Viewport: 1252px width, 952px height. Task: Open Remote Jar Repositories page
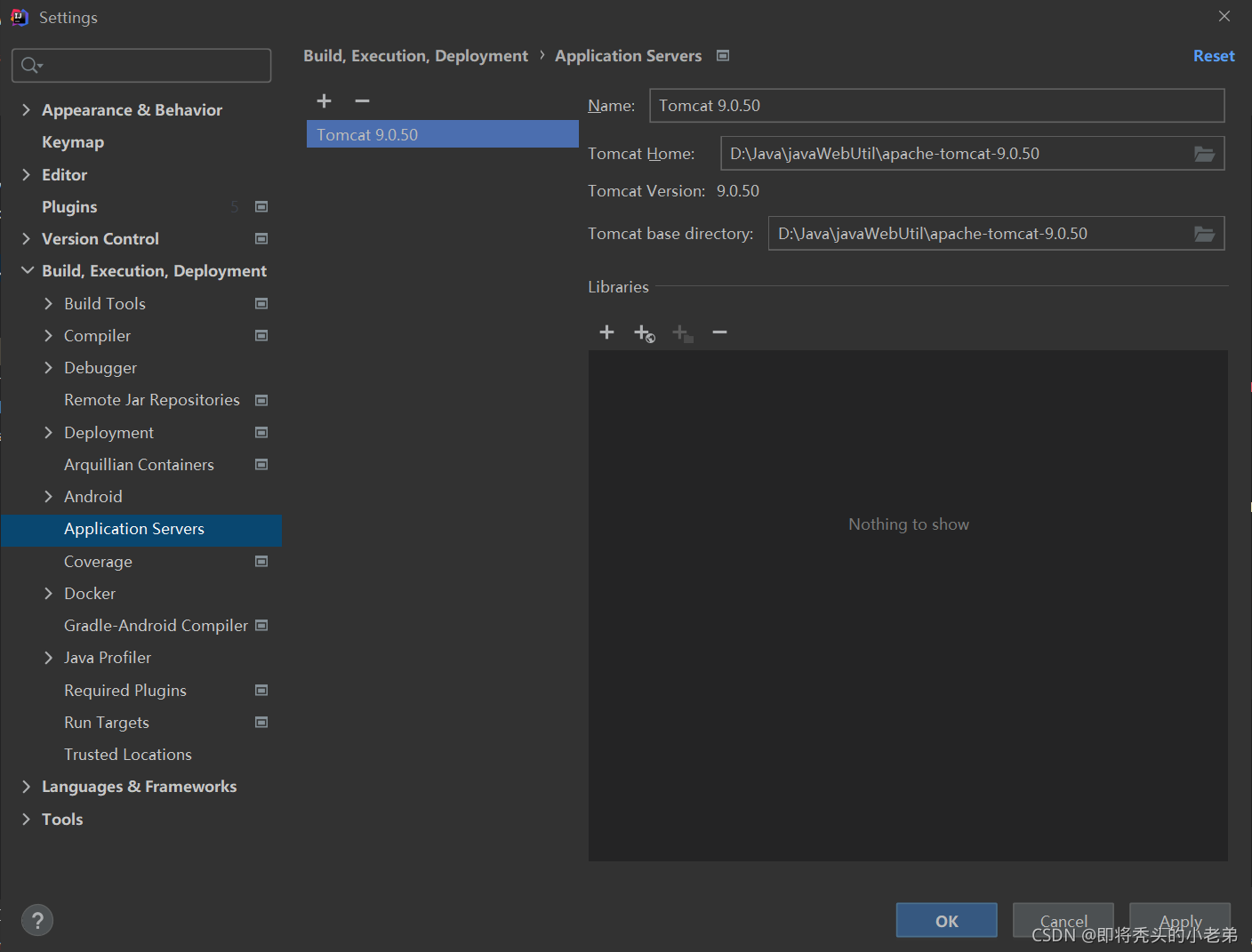tap(152, 400)
